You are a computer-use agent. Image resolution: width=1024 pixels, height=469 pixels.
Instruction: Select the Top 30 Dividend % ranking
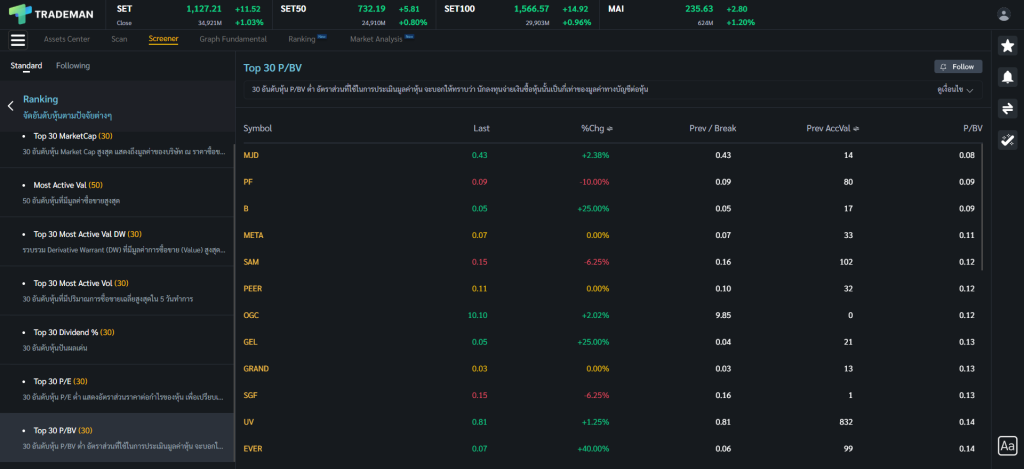pos(74,332)
